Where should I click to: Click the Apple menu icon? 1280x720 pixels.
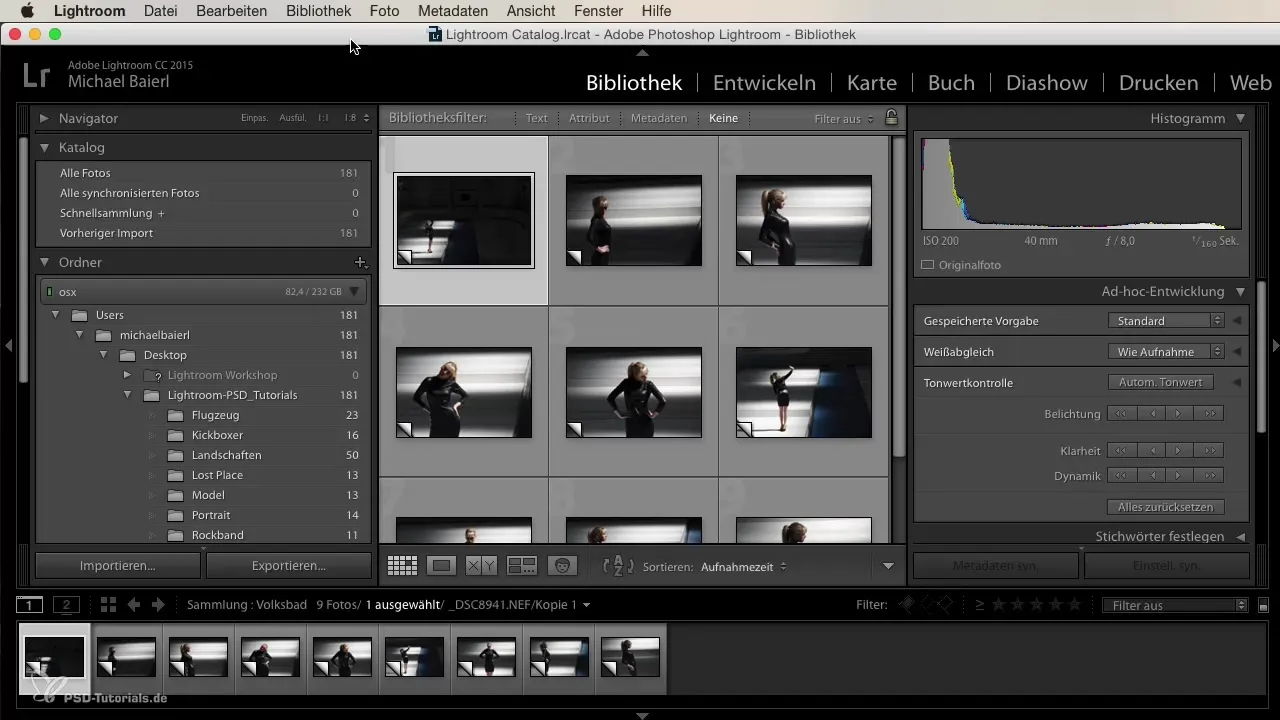(x=27, y=11)
